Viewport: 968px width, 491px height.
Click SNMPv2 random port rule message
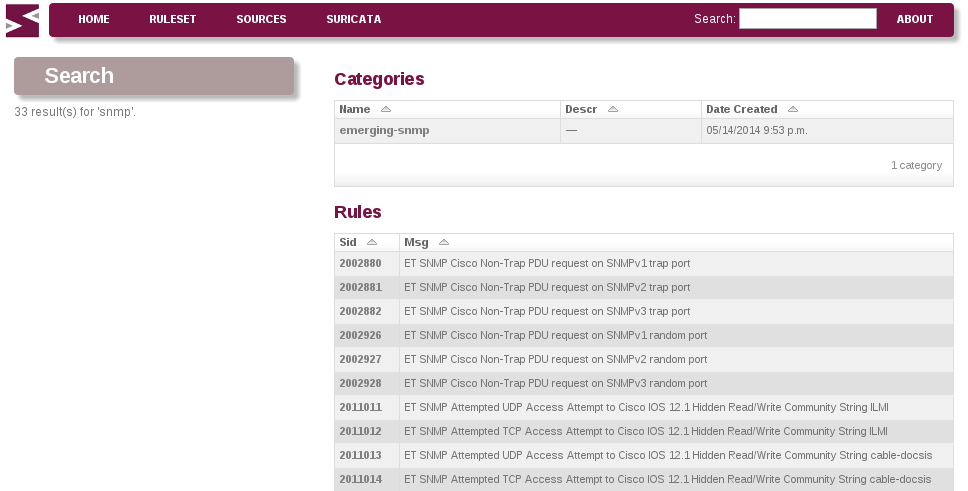(556, 359)
